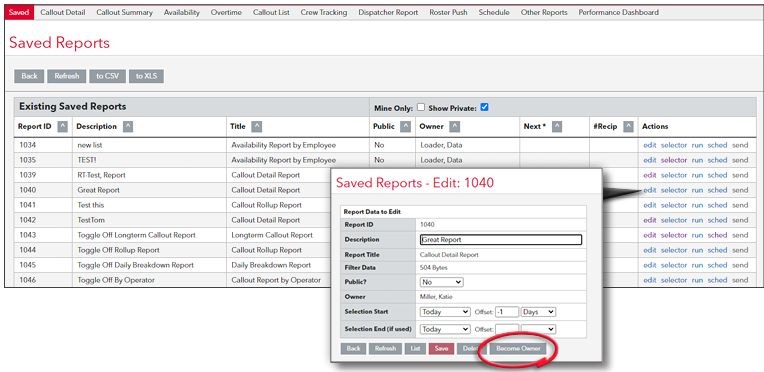Viewport: 764px width, 372px height.
Task: Select the 'Callout Report by Operator' title cell
Action: pos(276,280)
